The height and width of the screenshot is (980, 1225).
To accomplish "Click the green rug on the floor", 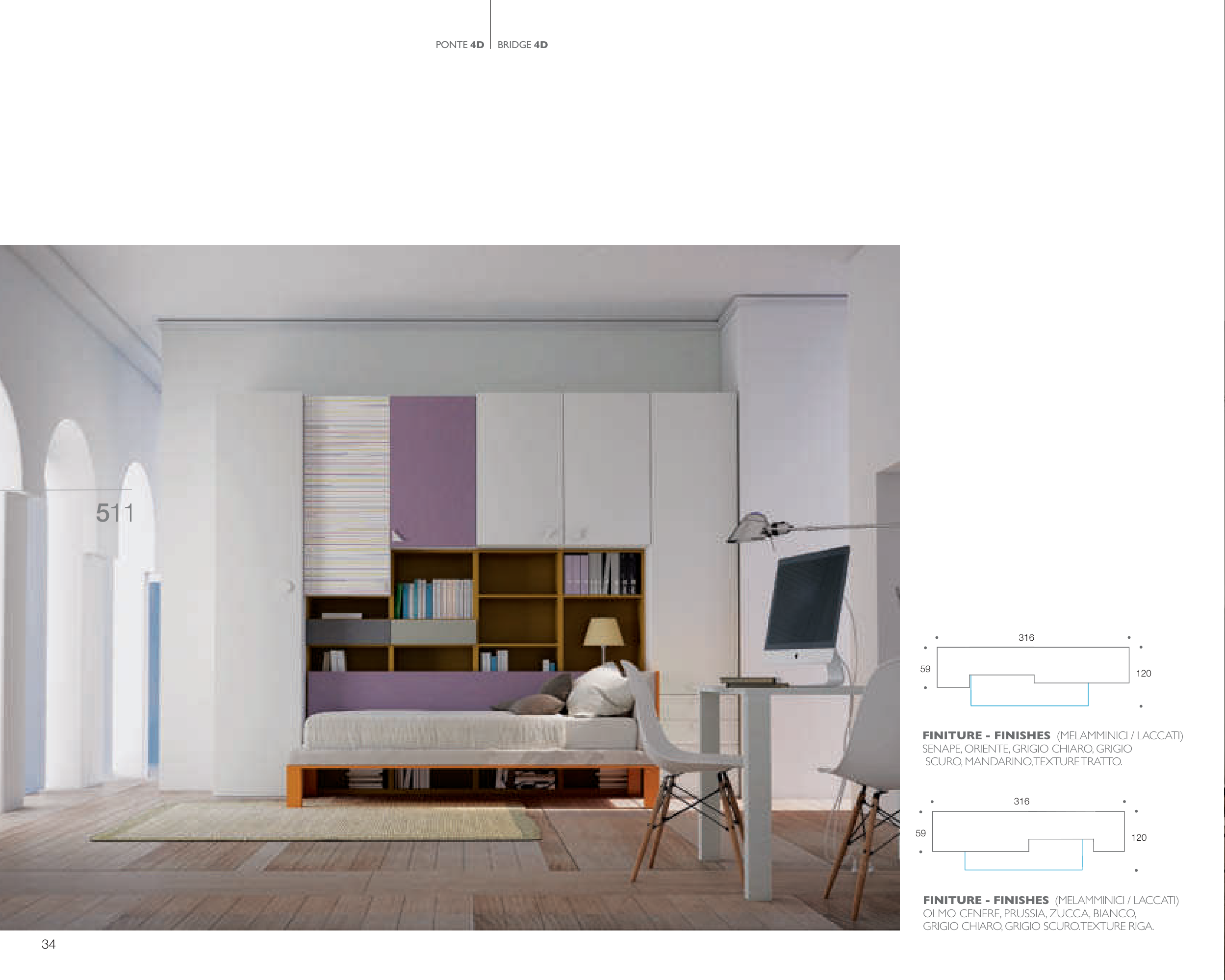I will pyautogui.click(x=318, y=823).
